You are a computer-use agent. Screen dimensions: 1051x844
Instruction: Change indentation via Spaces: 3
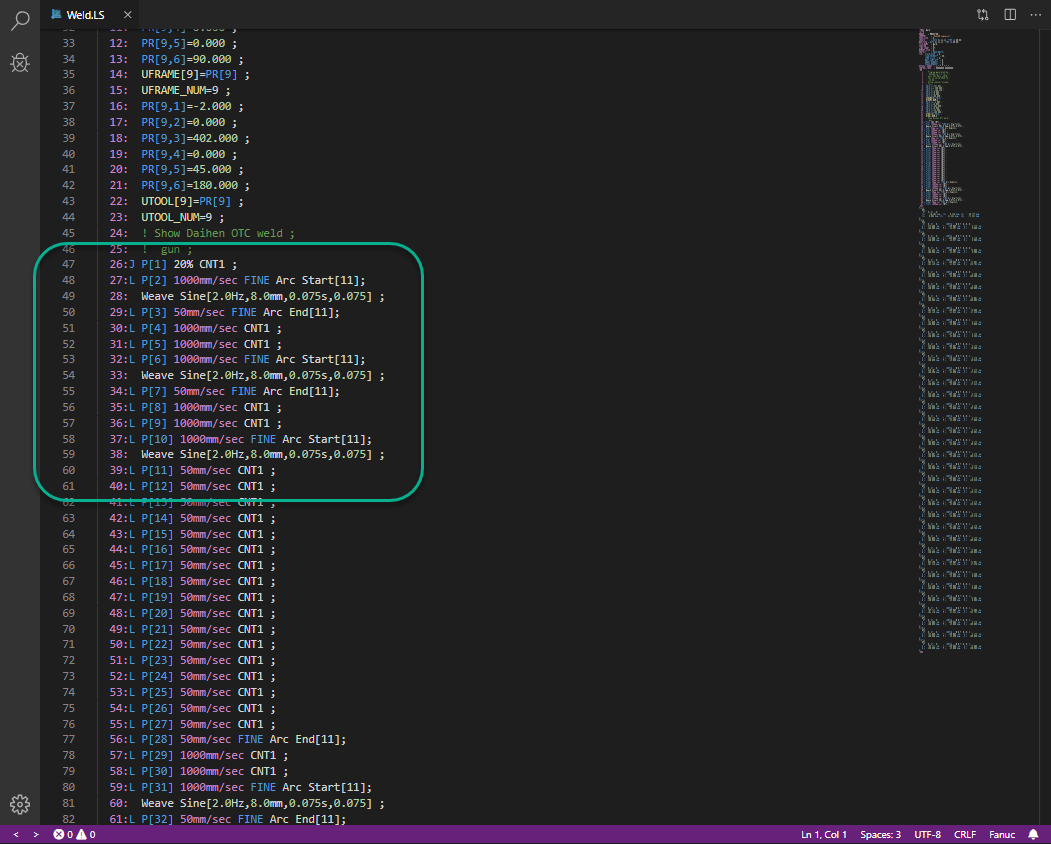(x=881, y=834)
